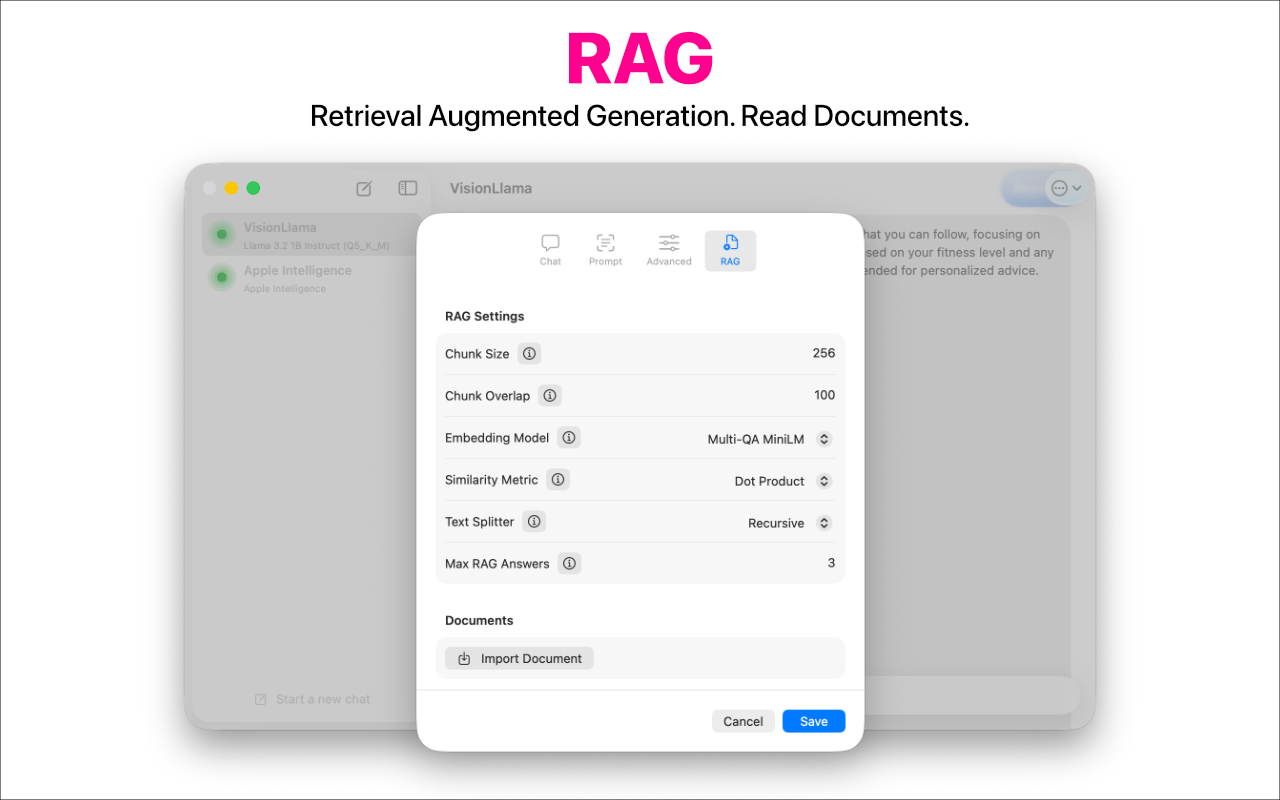Edit the Chunk Overlap value 100
Image resolution: width=1280 pixels, height=800 pixels.
824,395
